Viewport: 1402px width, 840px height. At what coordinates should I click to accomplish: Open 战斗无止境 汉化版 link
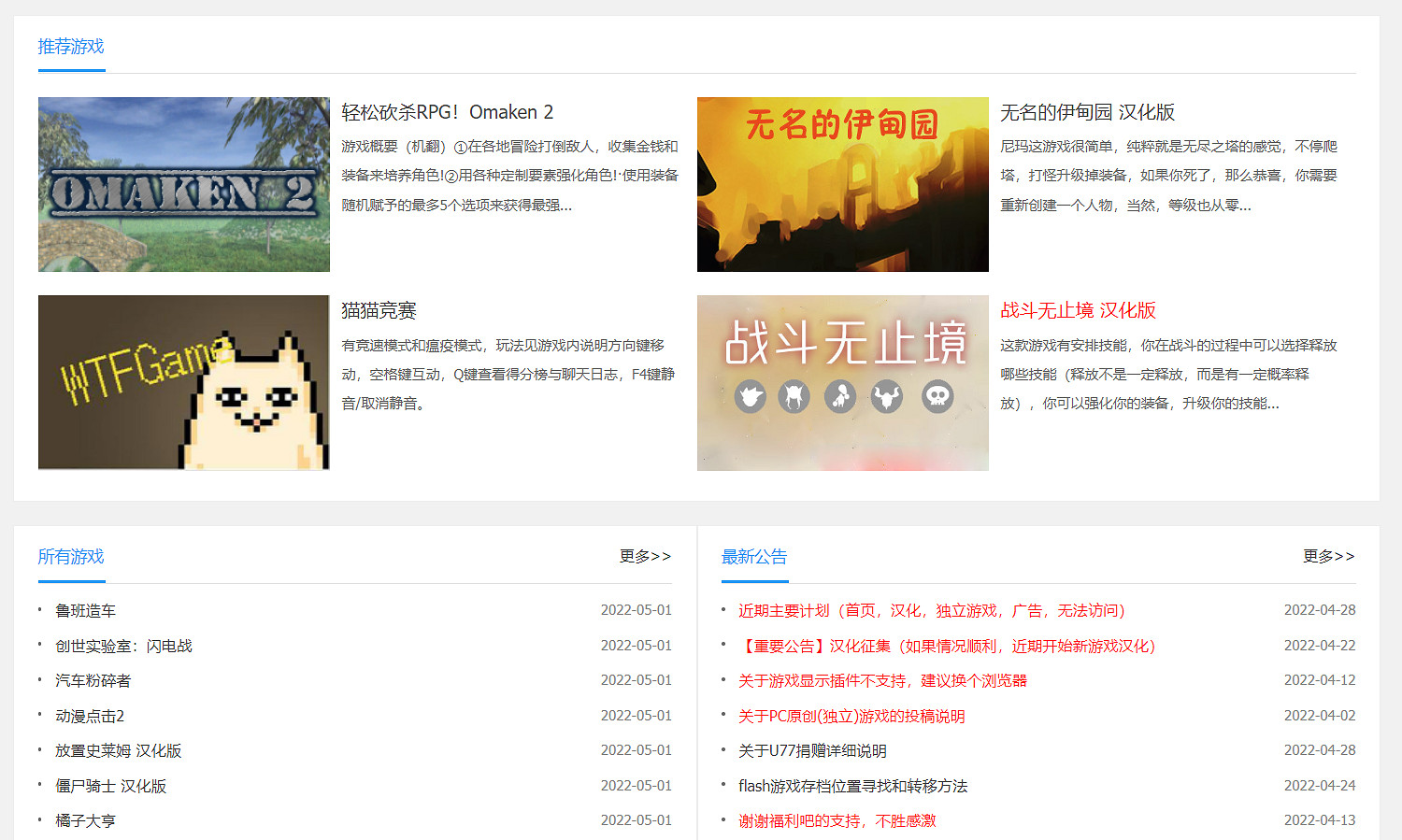coord(1076,310)
